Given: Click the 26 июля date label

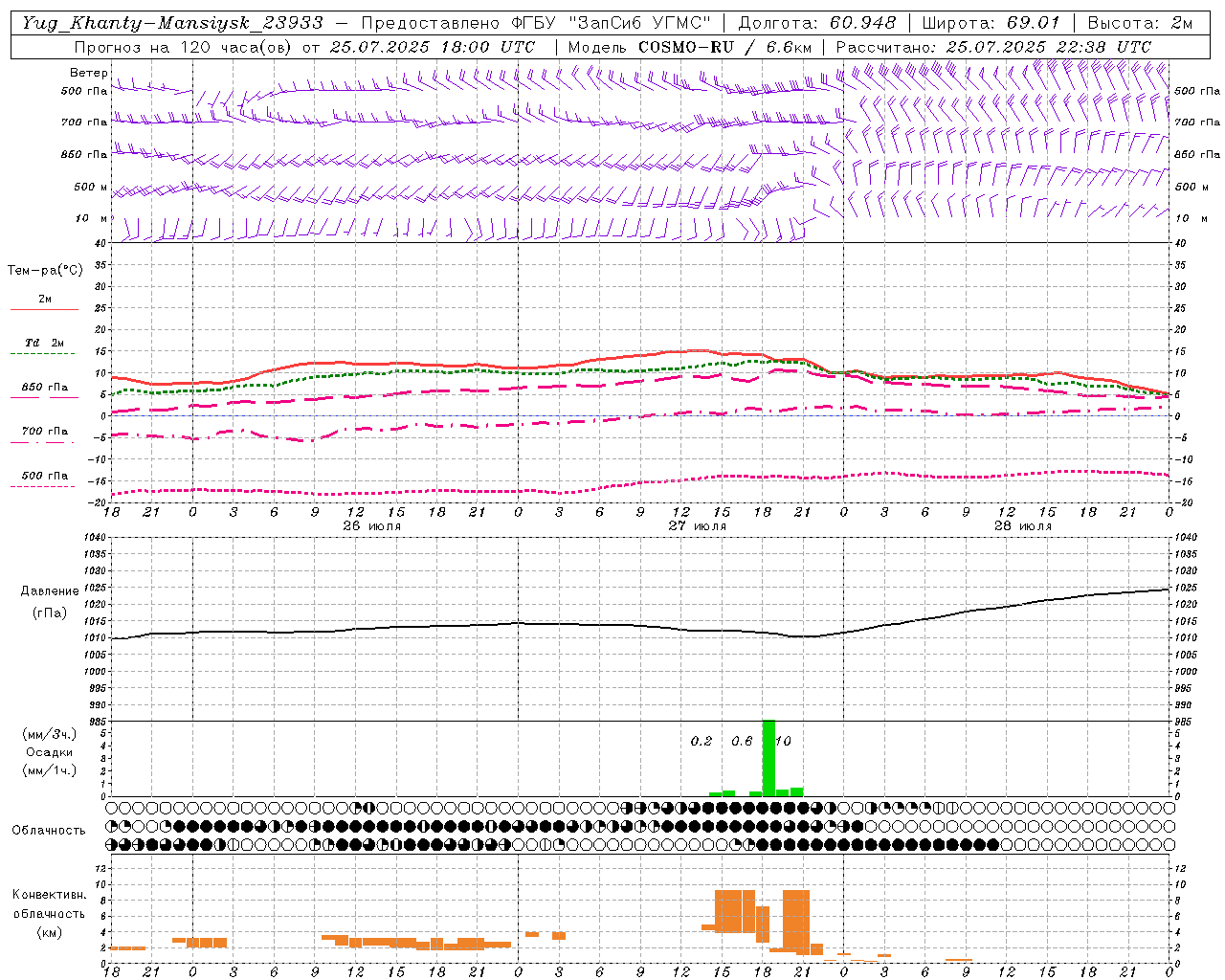Looking at the screenshot, I should coord(372,525).
